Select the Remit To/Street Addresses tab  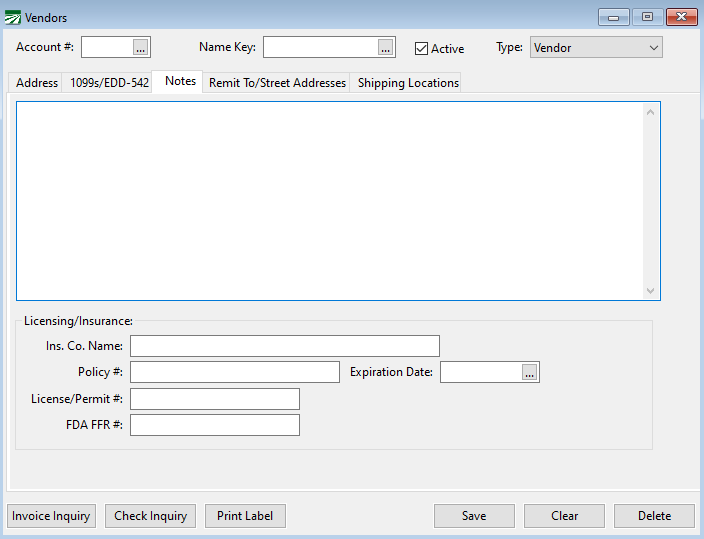coord(277,83)
